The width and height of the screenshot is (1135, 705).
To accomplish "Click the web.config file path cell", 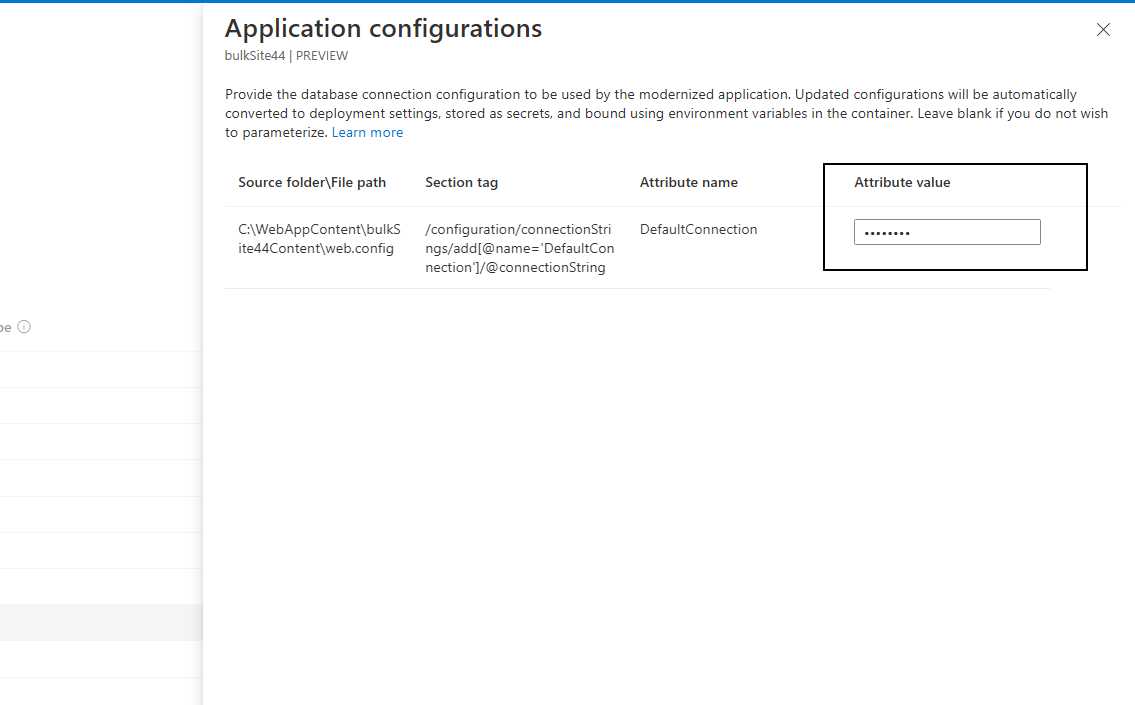I will click(x=319, y=239).
